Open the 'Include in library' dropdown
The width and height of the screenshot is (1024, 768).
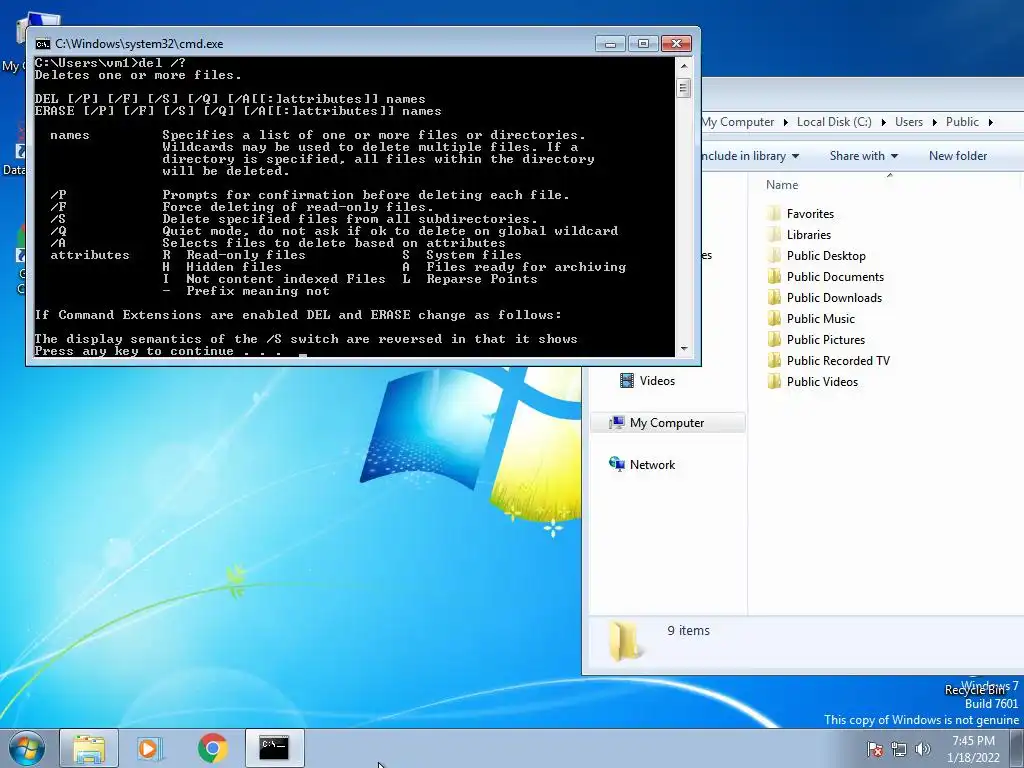point(750,155)
